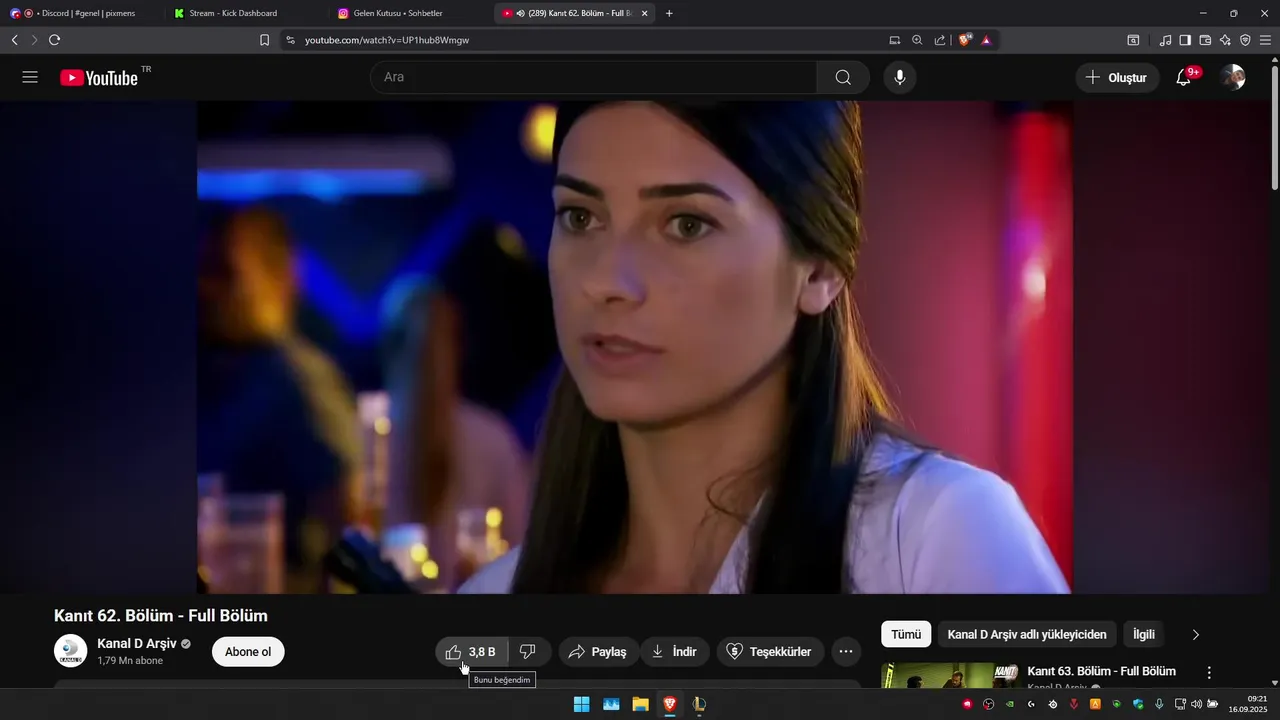Open the browser main hamburger menu

1266,40
